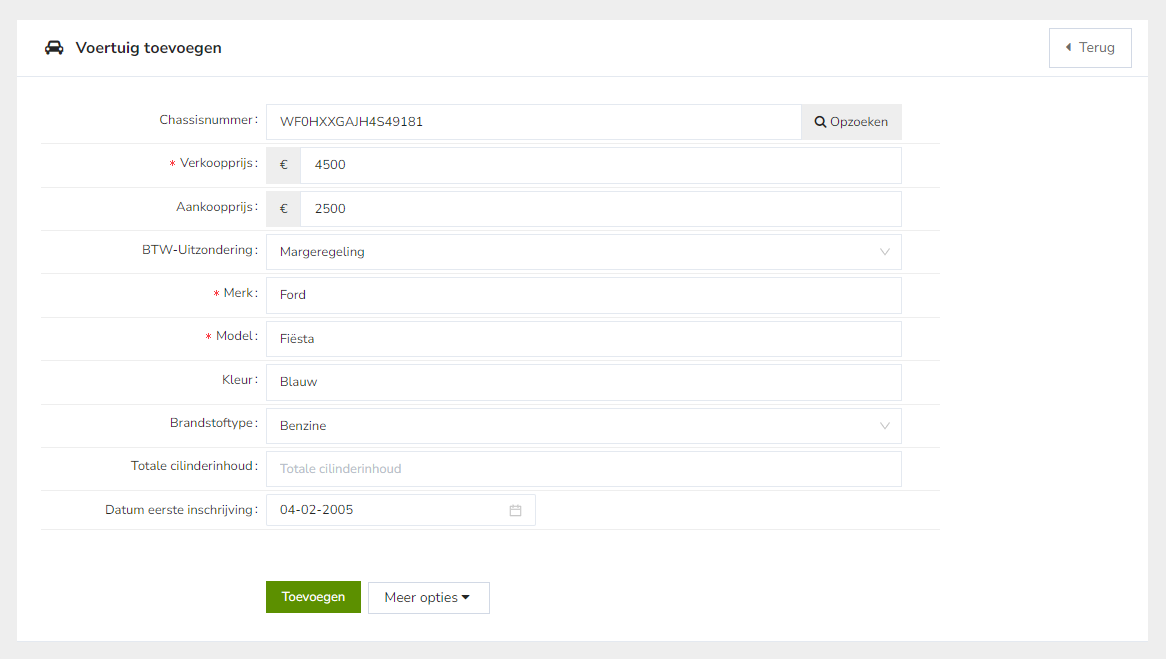Expand the Meer opties dropdown
This screenshot has width=1166, height=659.
[428, 598]
